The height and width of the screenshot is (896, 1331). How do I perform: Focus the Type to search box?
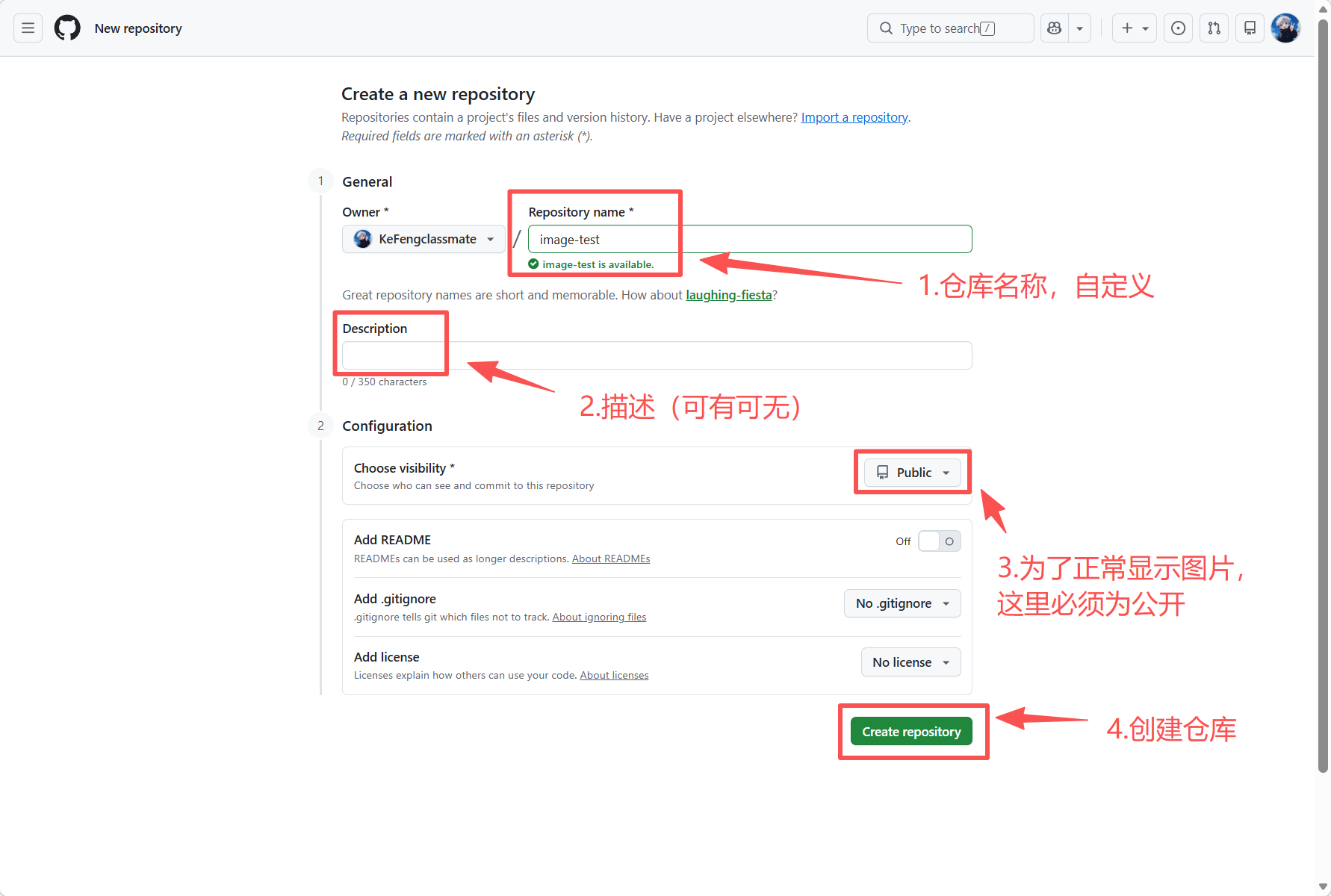coord(950,28)
